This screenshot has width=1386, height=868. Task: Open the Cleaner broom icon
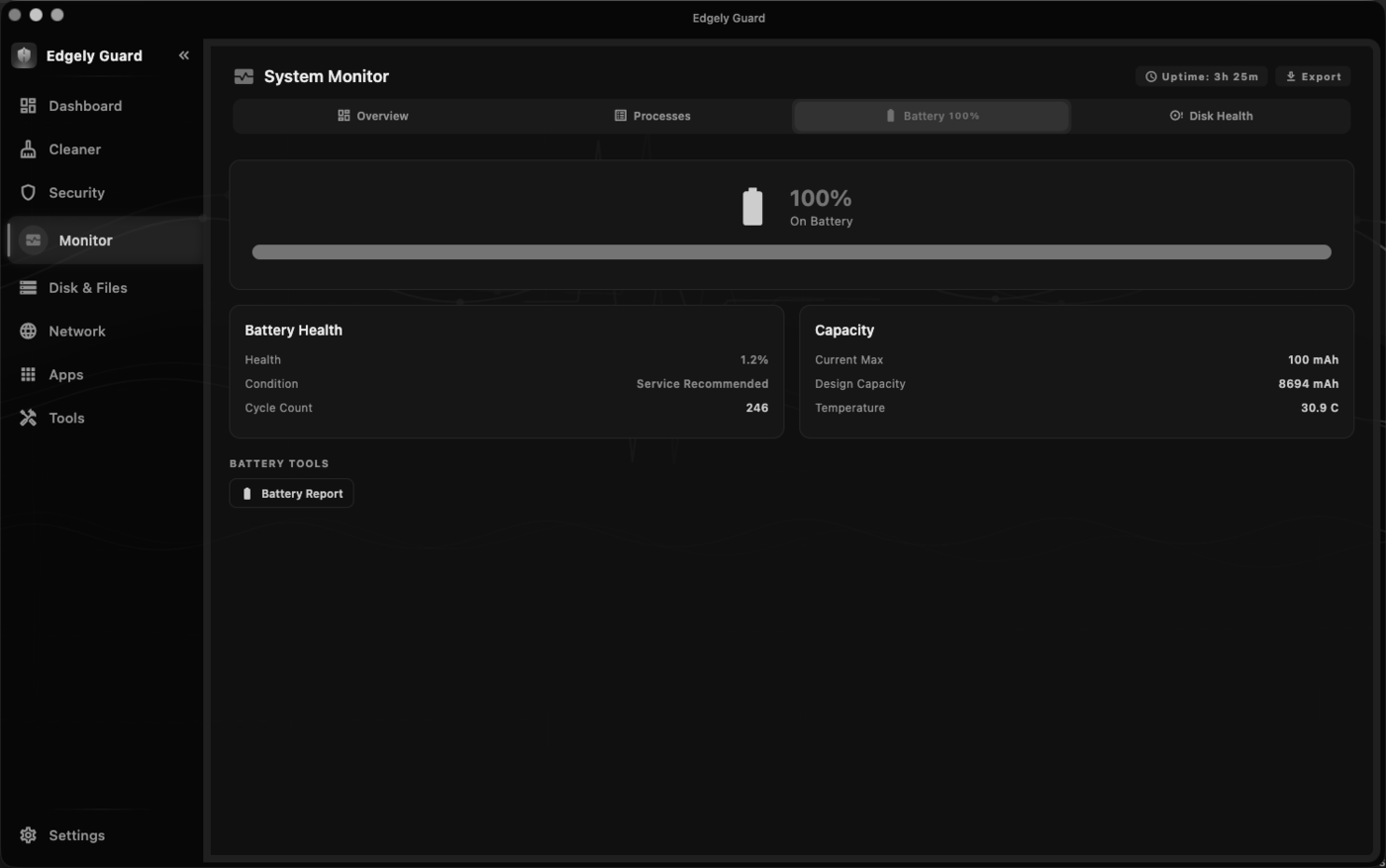click(x=28, y=149)
